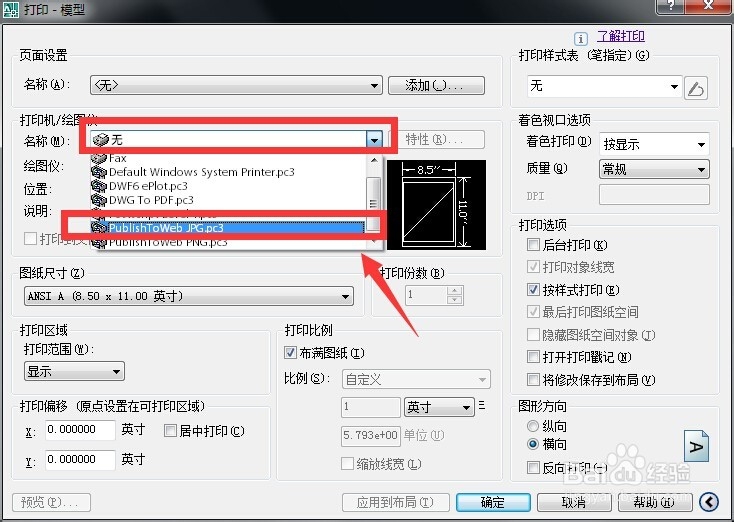The image size is (734, 522).
Task: Open the 打印样式表 dropdown
Action: tap(604, 86)
